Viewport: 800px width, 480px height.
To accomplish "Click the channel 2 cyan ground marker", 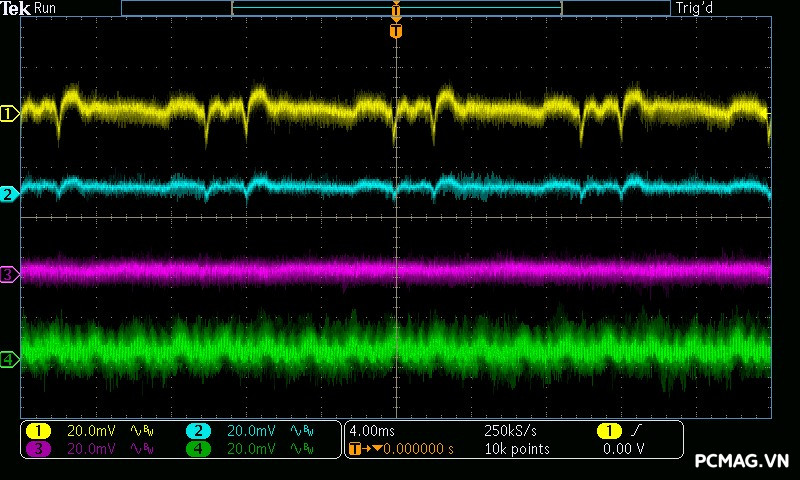I will point(9,194).
